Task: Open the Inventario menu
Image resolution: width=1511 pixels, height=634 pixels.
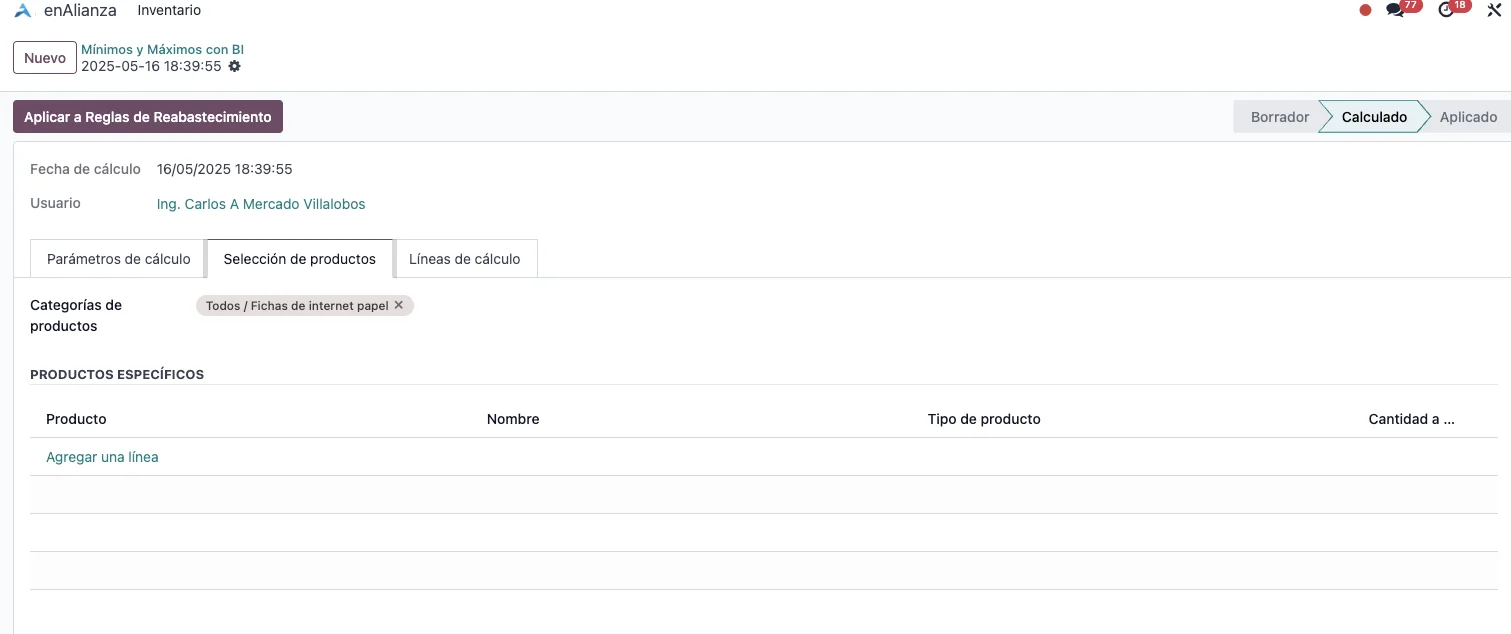Action: (x=169, y=10)
